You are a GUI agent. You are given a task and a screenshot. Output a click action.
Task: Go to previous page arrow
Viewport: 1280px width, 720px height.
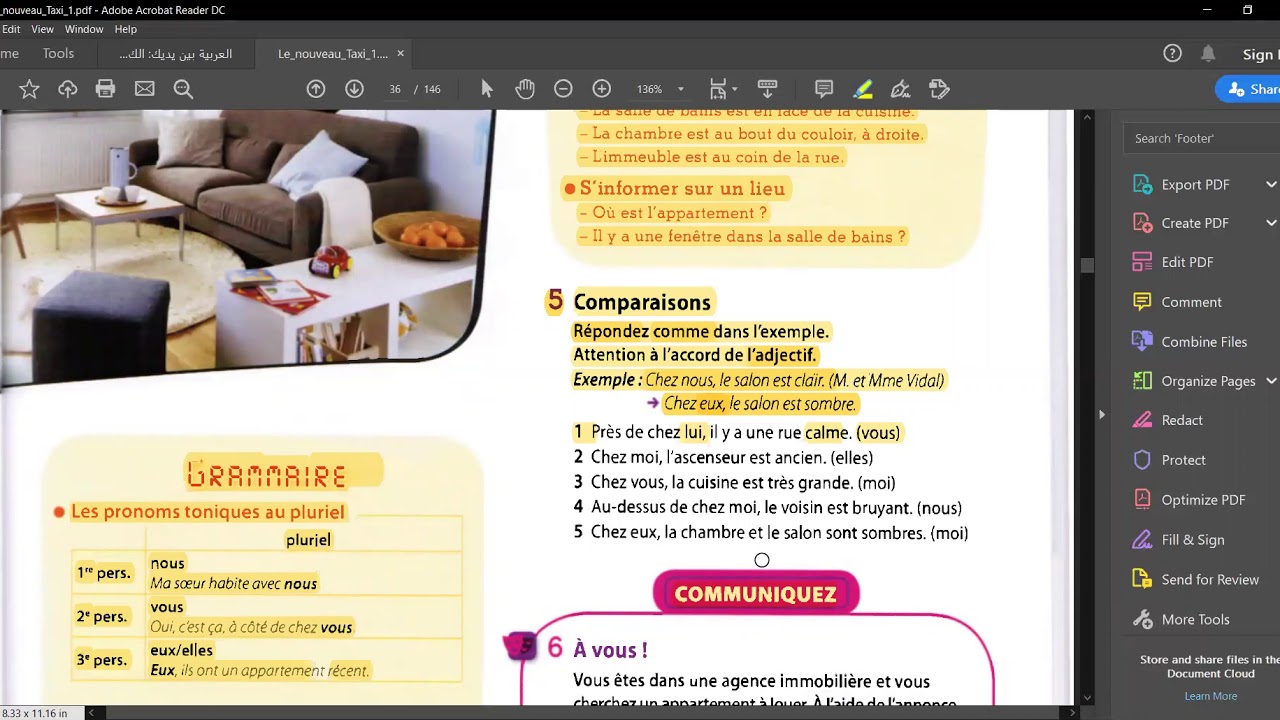(316, 89)
